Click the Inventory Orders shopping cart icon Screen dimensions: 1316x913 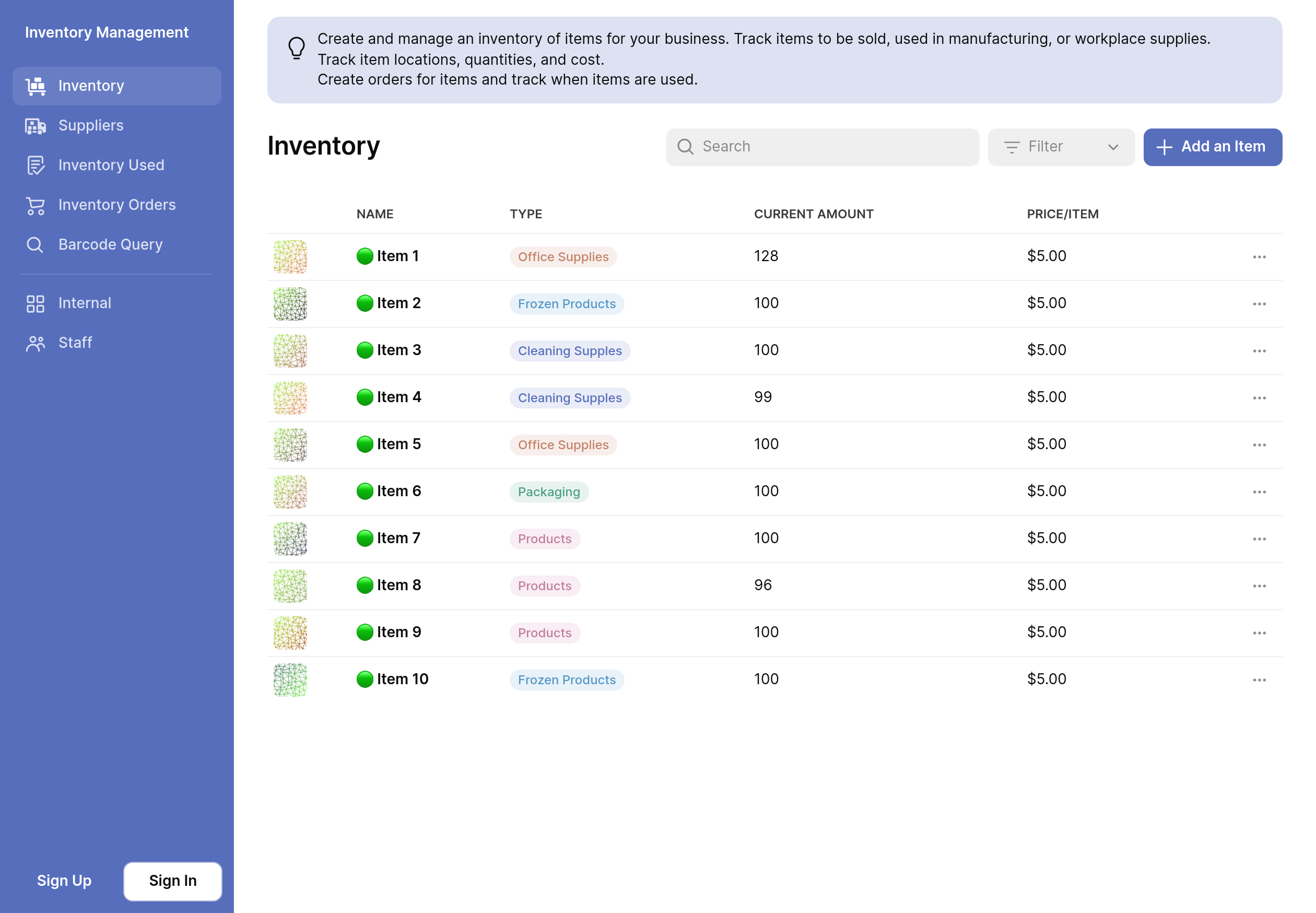pos(36,205)
